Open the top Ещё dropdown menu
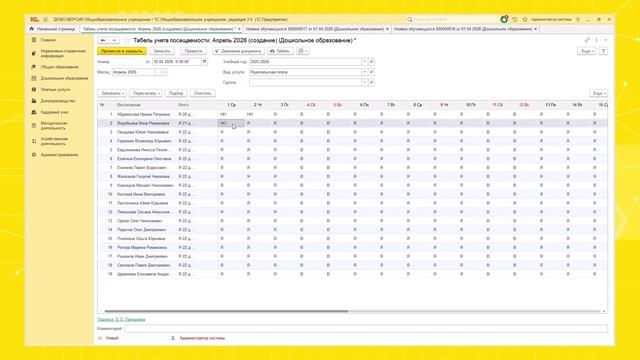Screen dimensions: 640x360 tap(587, 51)
